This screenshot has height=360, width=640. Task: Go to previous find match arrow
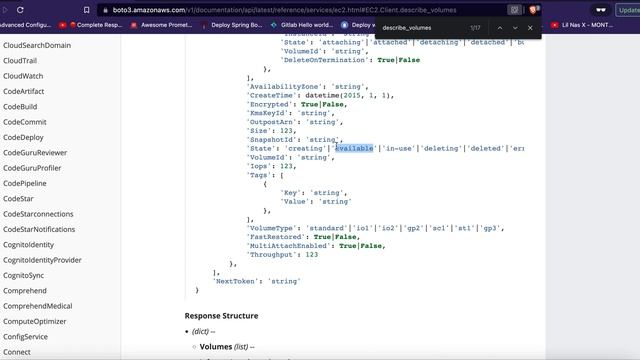point(500,28)
